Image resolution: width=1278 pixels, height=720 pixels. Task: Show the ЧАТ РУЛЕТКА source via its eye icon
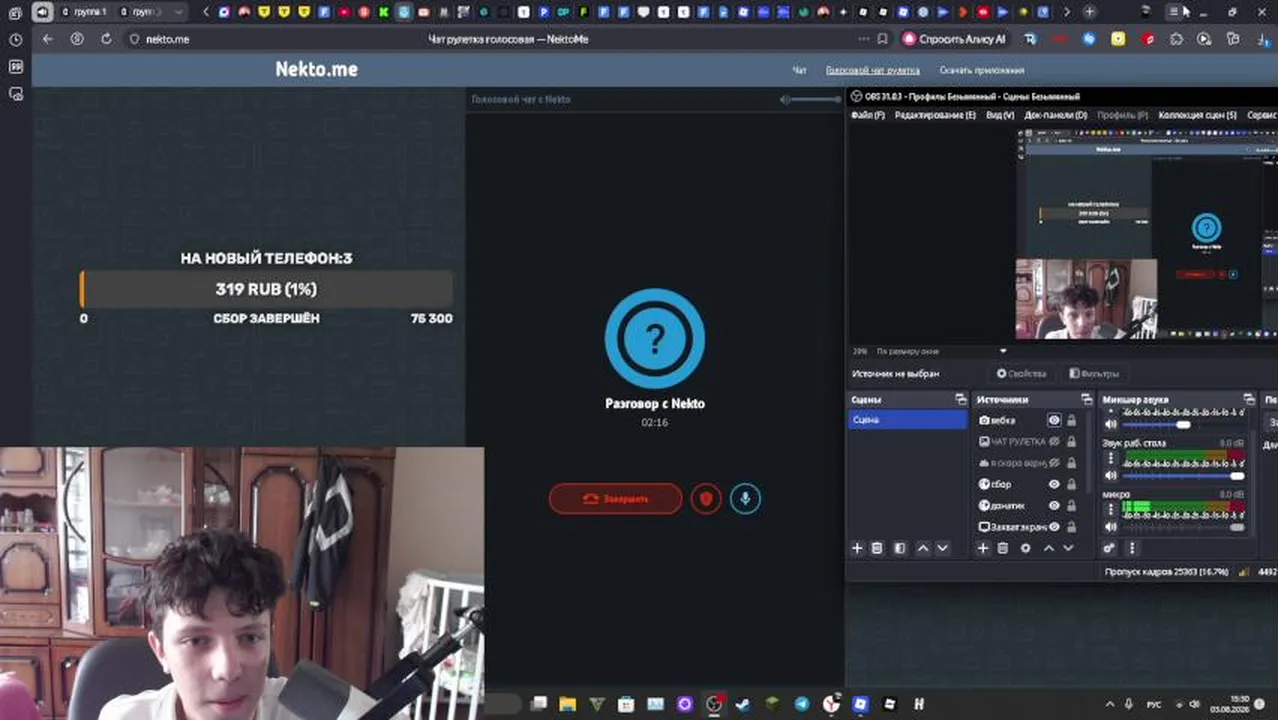[x=1054, y=441]
